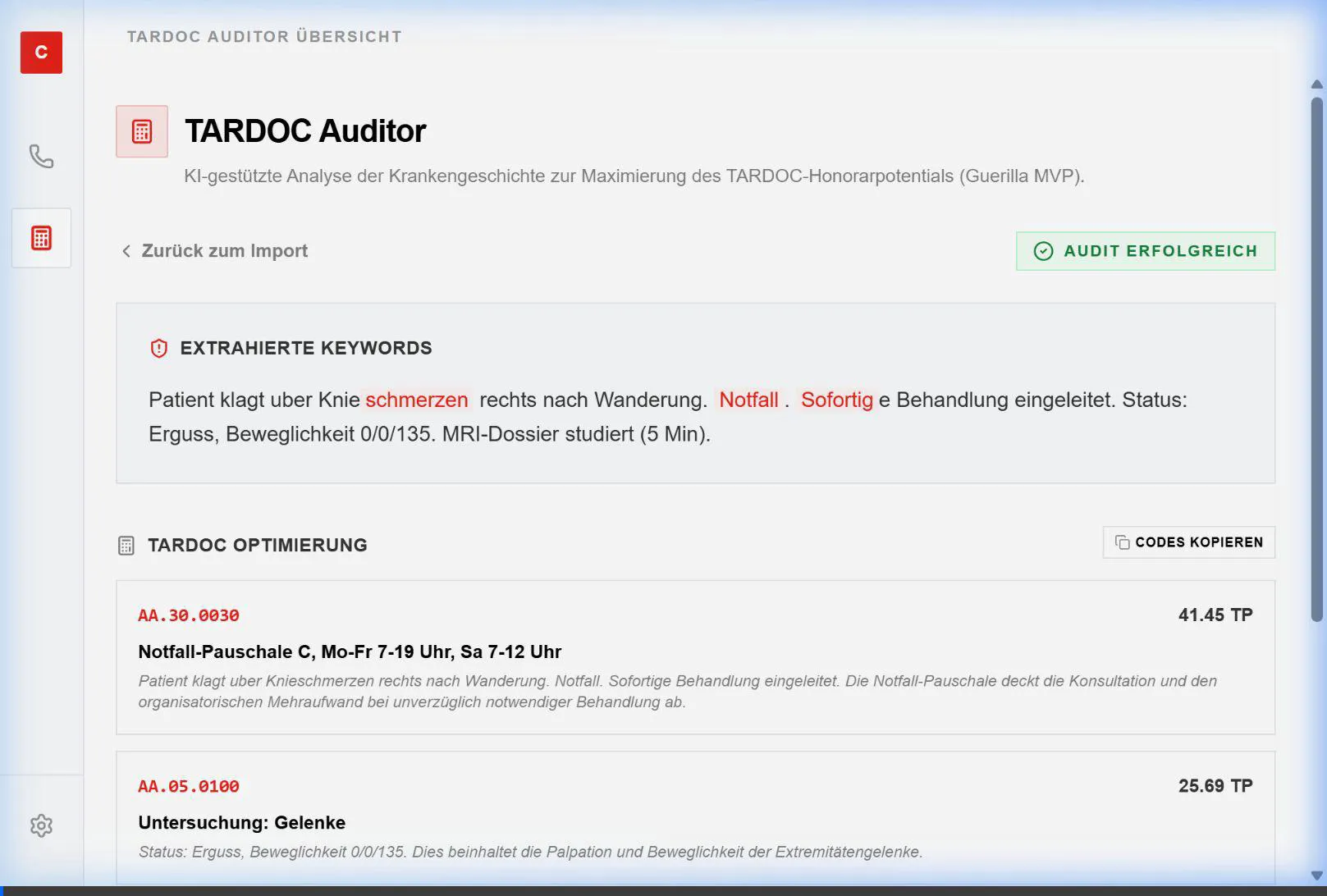Open the TARDOC Auditor Übersicht heading
The height and width of the screenshot is (896, 1327).
tap(264, 36)
